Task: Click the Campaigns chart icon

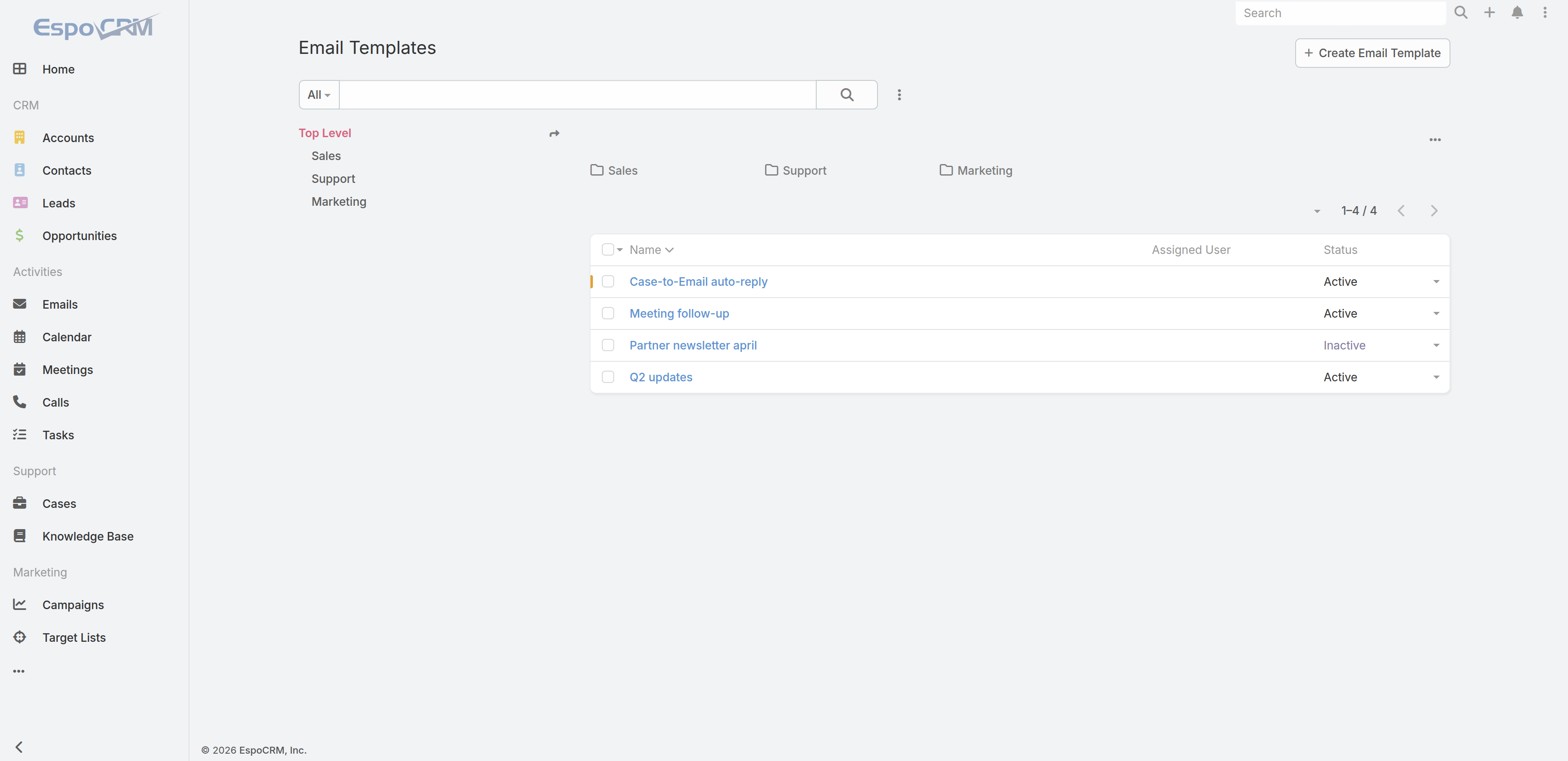Action: coord(20,604)
